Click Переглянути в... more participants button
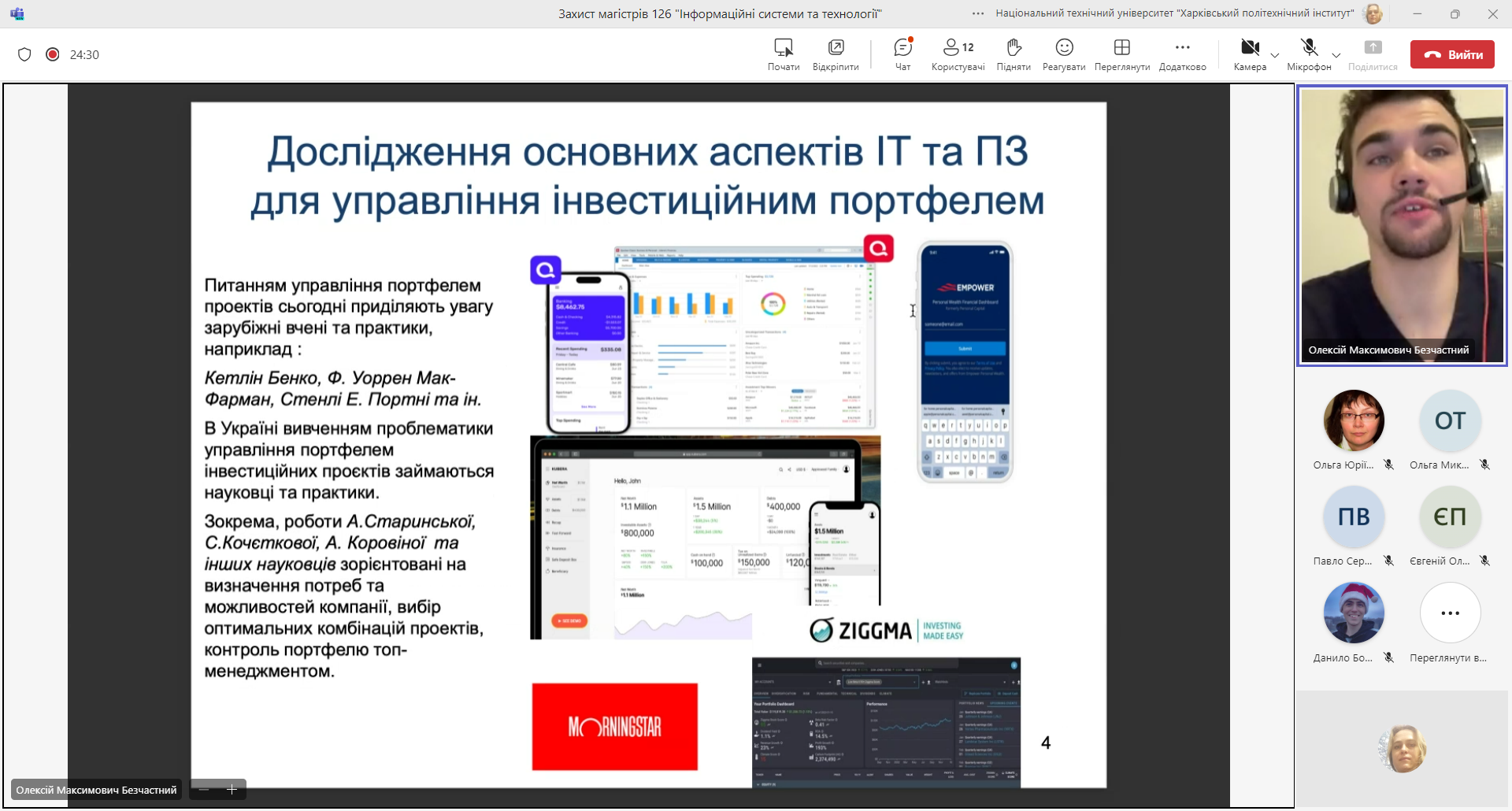This screenshot has height=811, width=1512. pos(1450,613)
